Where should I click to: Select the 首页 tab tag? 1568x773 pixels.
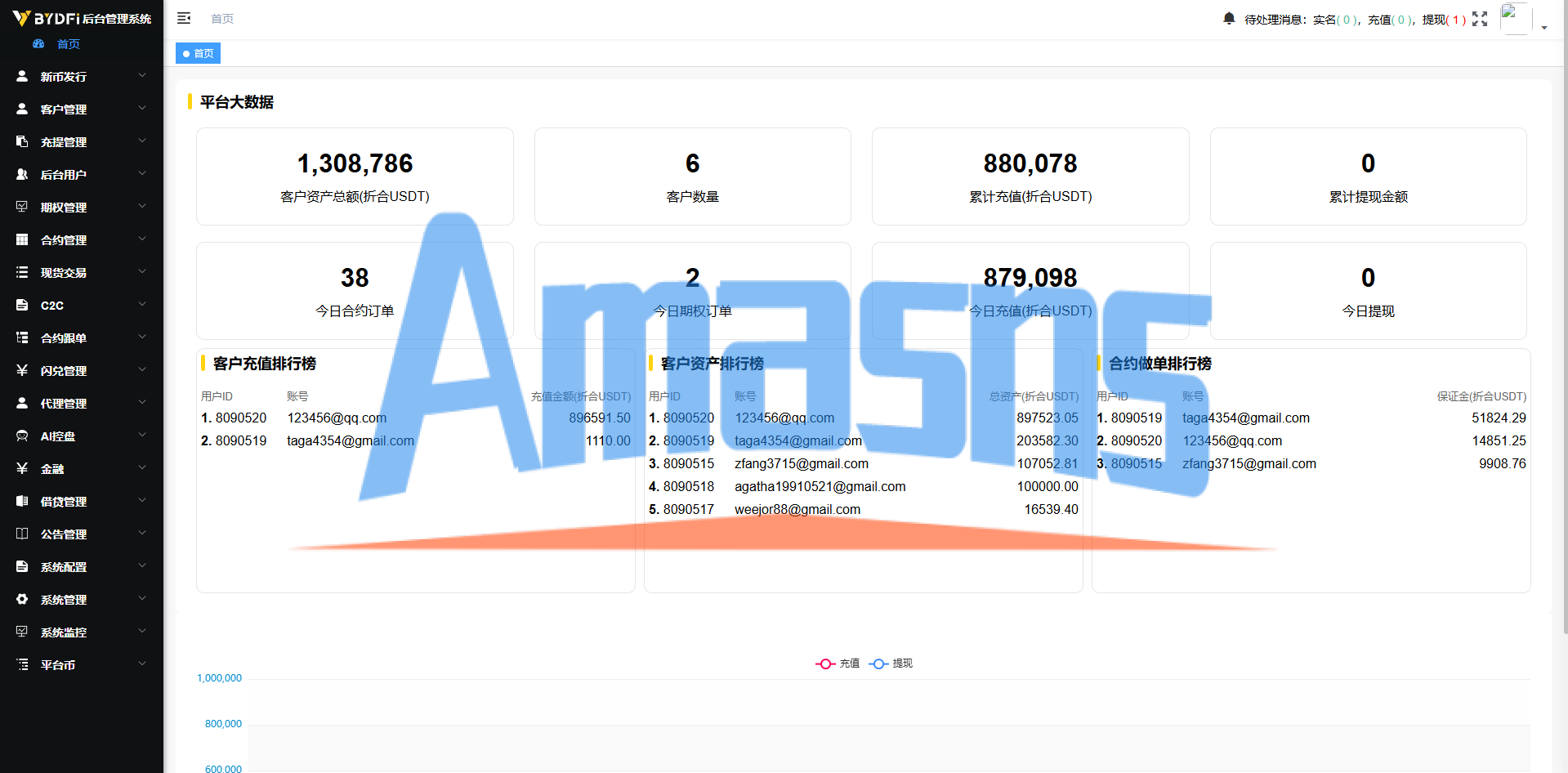(198, 53)
